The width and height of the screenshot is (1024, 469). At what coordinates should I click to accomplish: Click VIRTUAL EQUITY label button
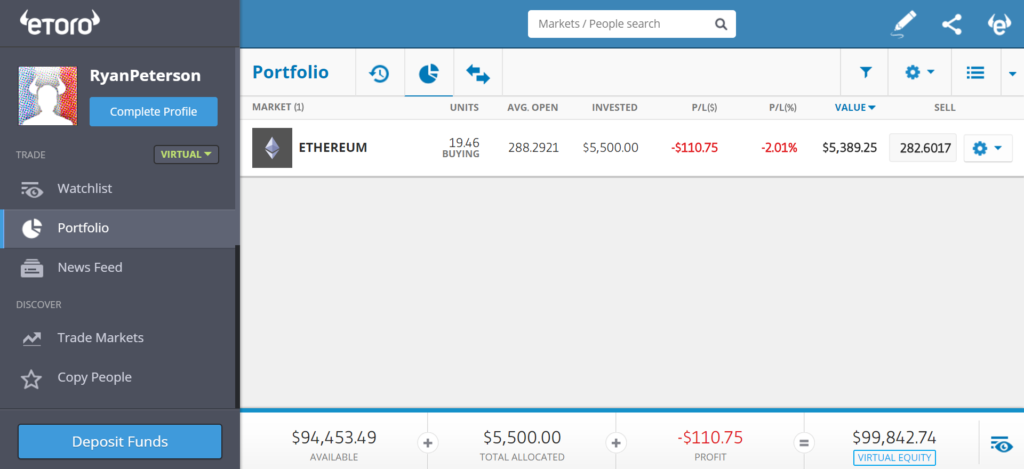894,457
